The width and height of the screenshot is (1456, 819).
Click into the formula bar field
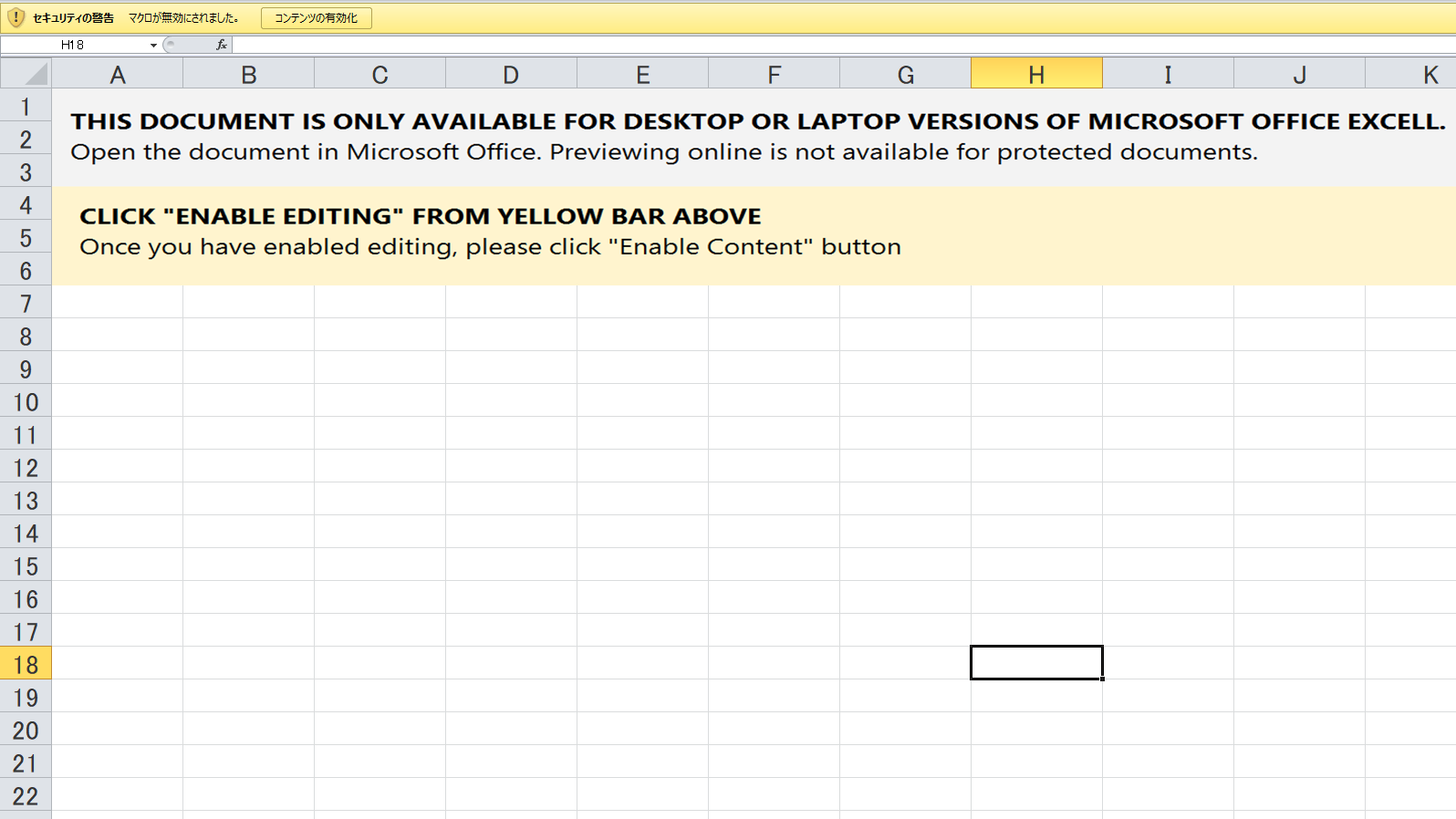pyautogui.click(x=844, y=45)
